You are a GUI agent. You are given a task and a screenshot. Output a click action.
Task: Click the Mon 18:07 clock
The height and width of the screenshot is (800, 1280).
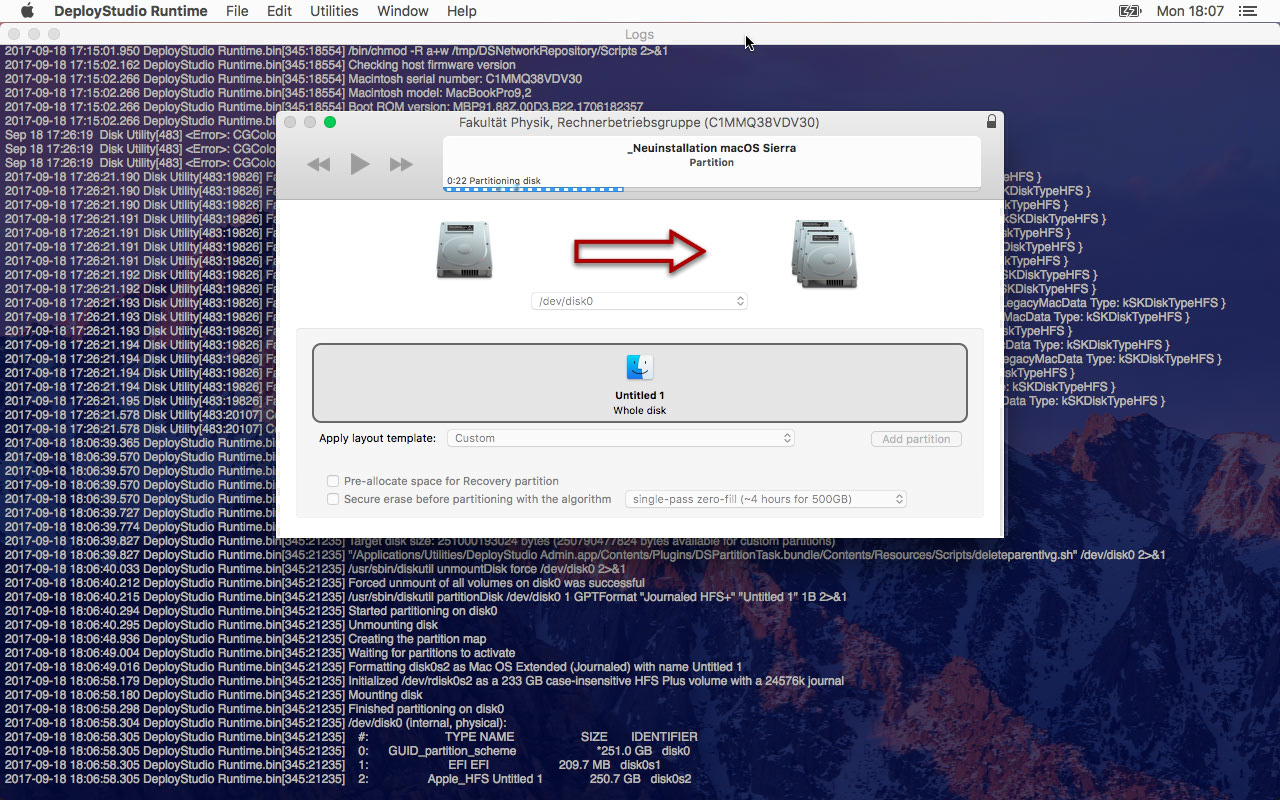[x=1190, y=11]
